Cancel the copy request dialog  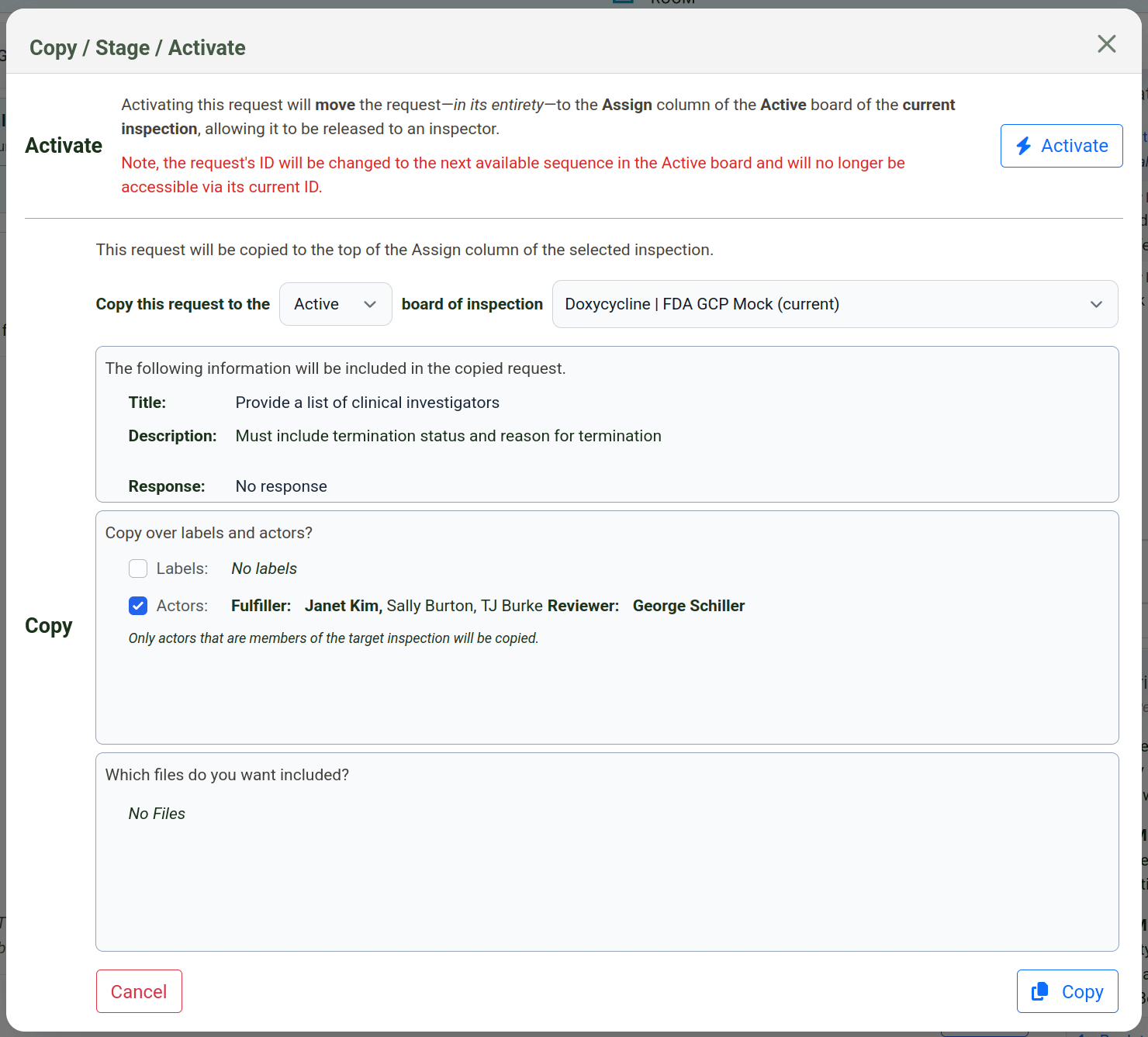click(x=139, y=991)
